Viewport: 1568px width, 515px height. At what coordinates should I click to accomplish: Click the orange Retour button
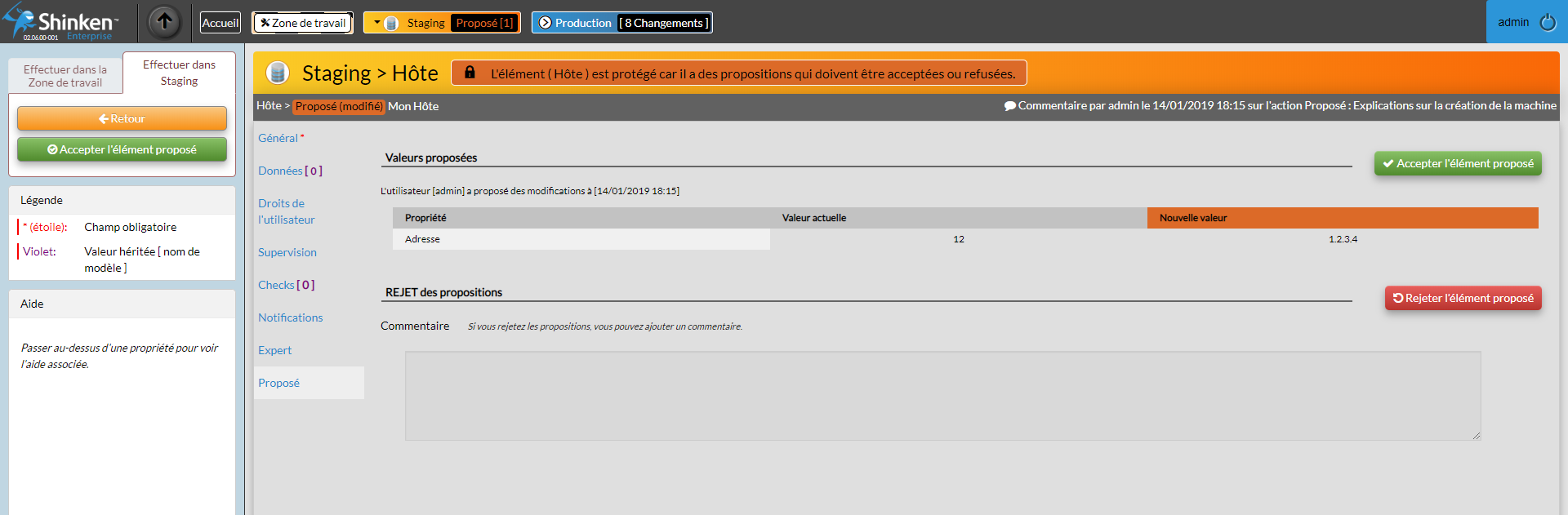122,118
